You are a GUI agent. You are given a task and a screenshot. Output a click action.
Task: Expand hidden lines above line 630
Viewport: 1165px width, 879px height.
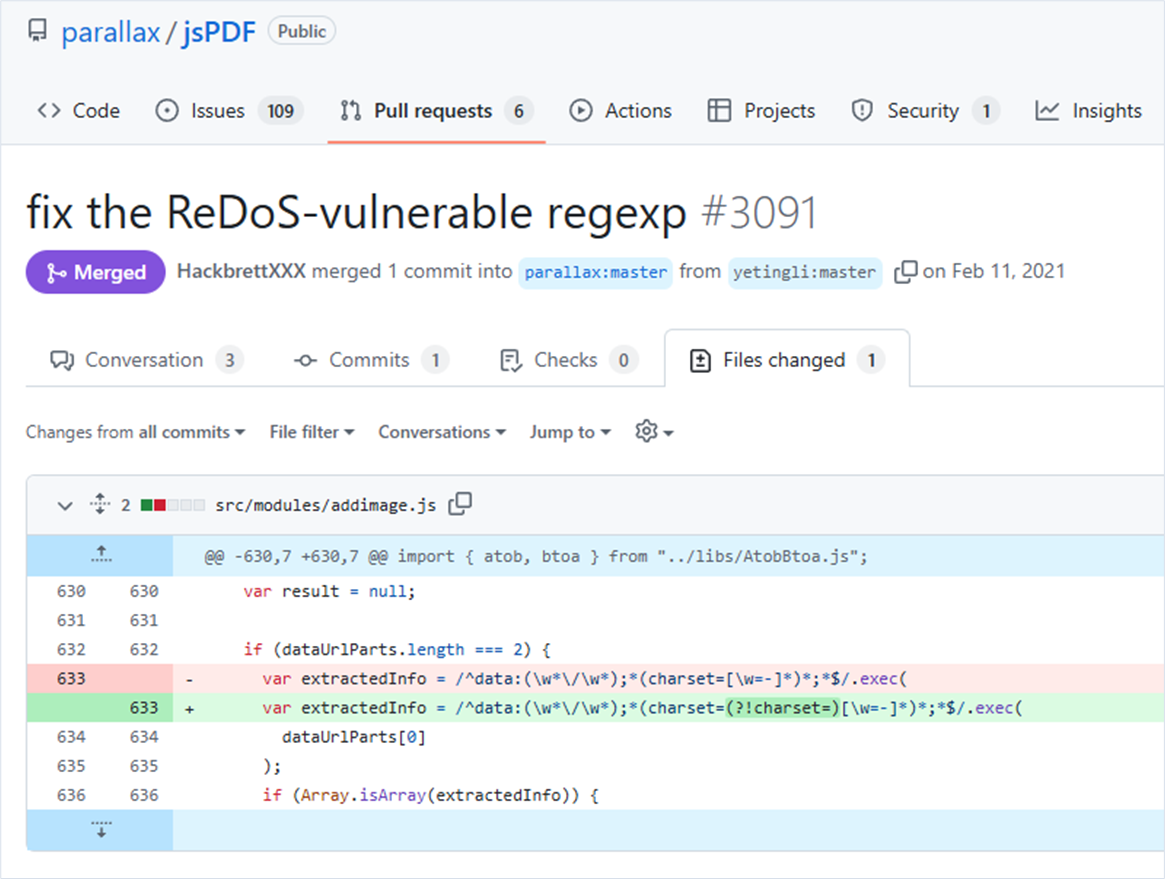100,556
